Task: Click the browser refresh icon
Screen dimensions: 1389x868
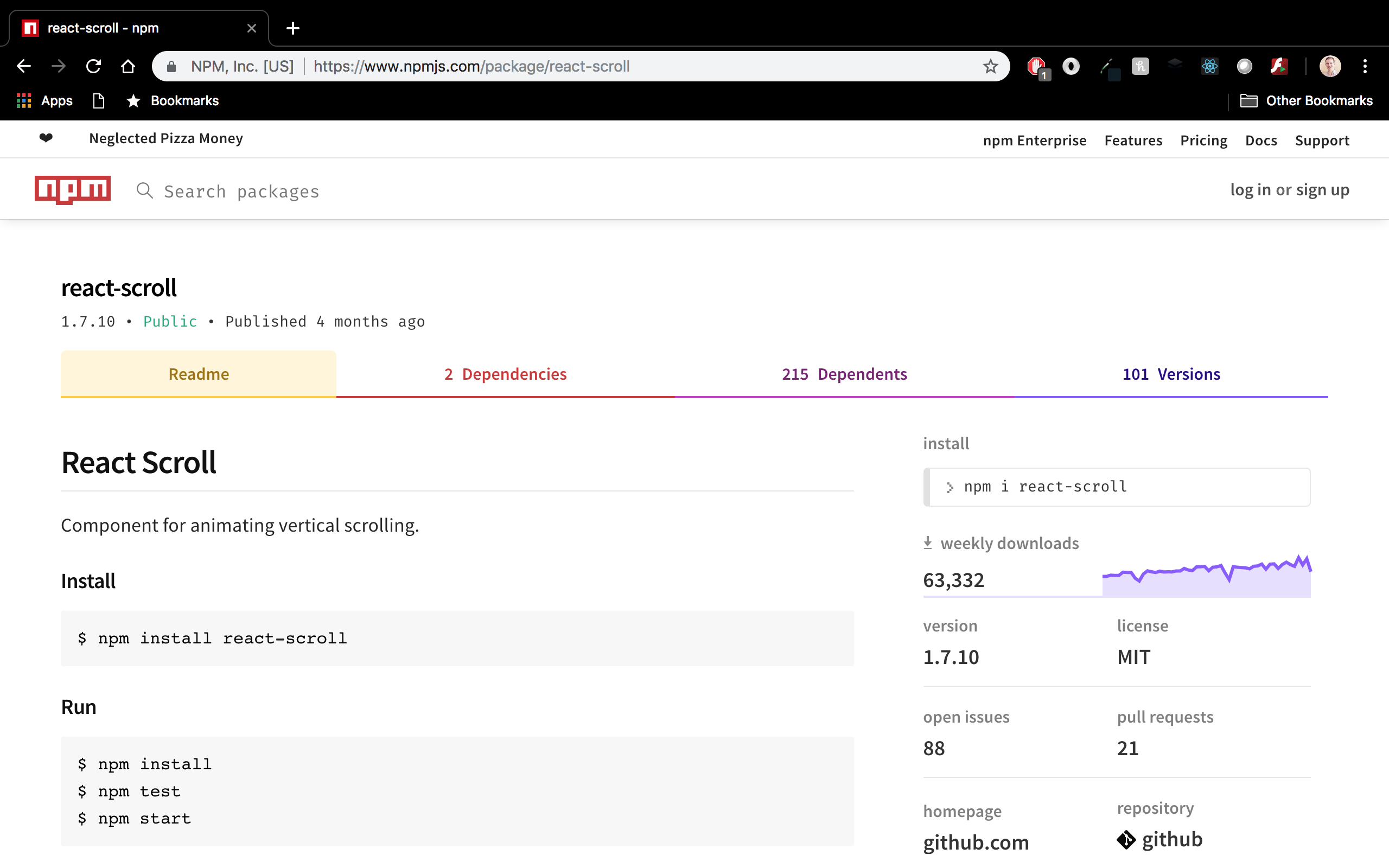Action: (94, 66)
